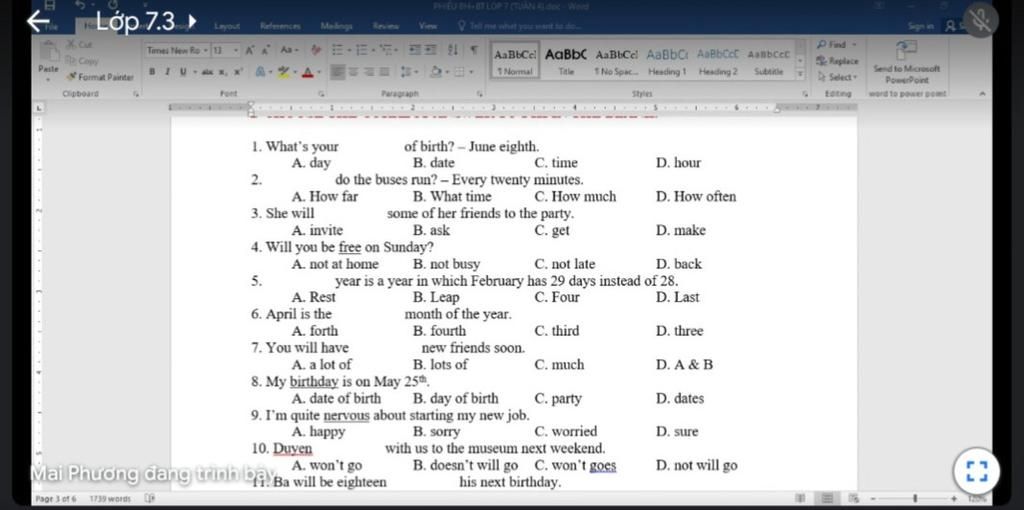Viewport: 1024px width, 510px height.
Task: Open the Line Spacing dropdown
Action: (x=407, y=72)
